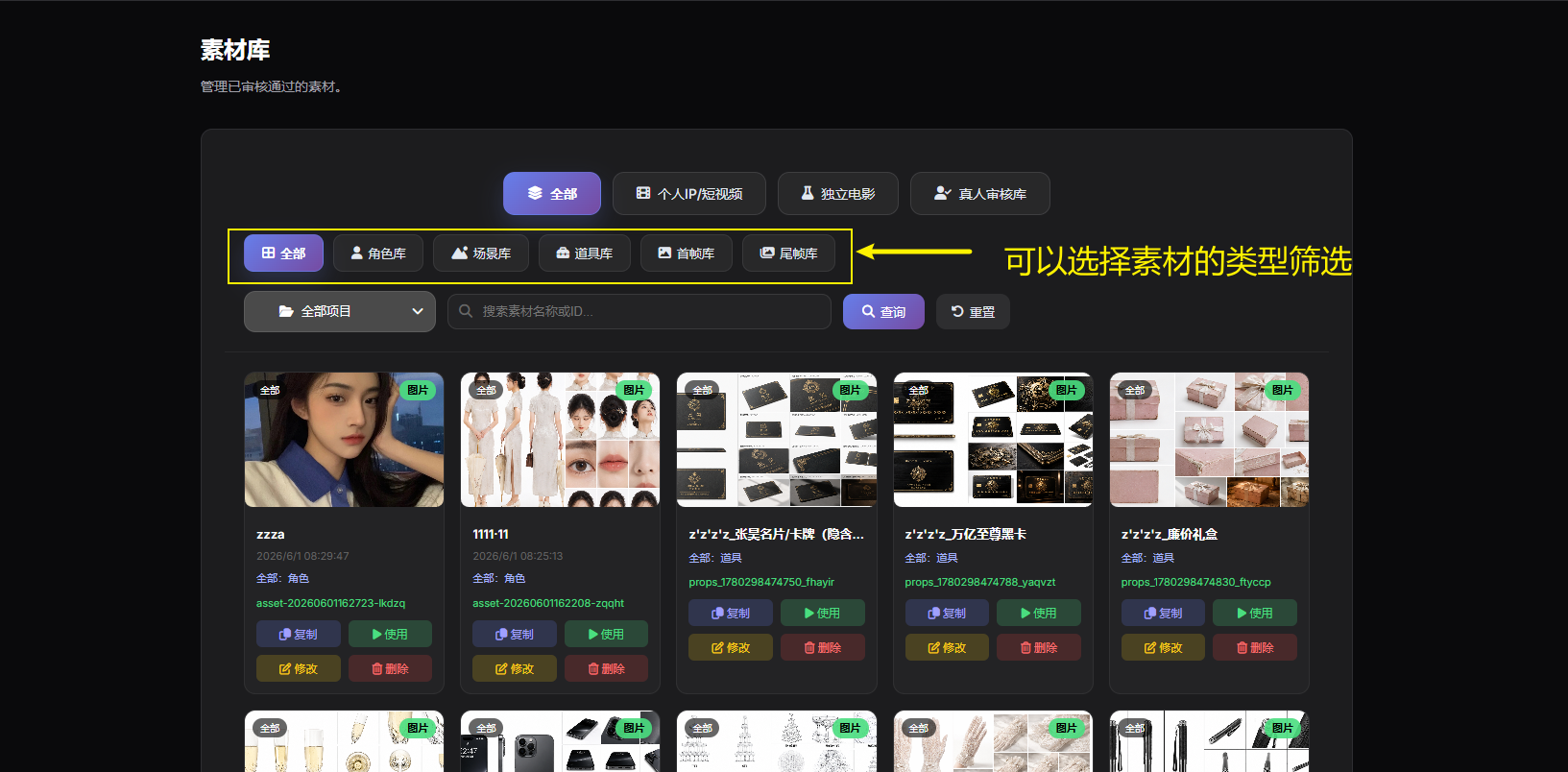
Task: Click the user-check icon of 真人审核库
Action: pyautogui.click(x=943, y=193)
